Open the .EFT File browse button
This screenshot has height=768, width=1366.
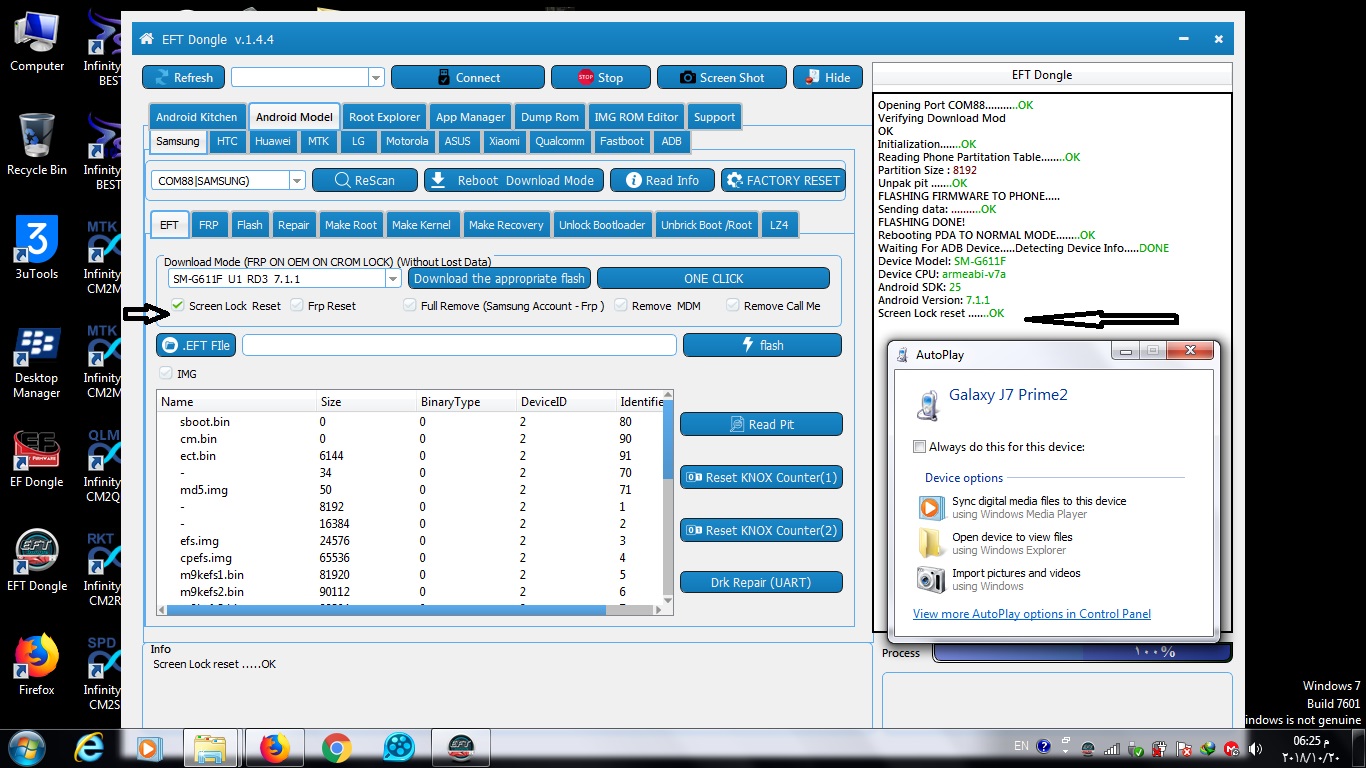(195, 345)
